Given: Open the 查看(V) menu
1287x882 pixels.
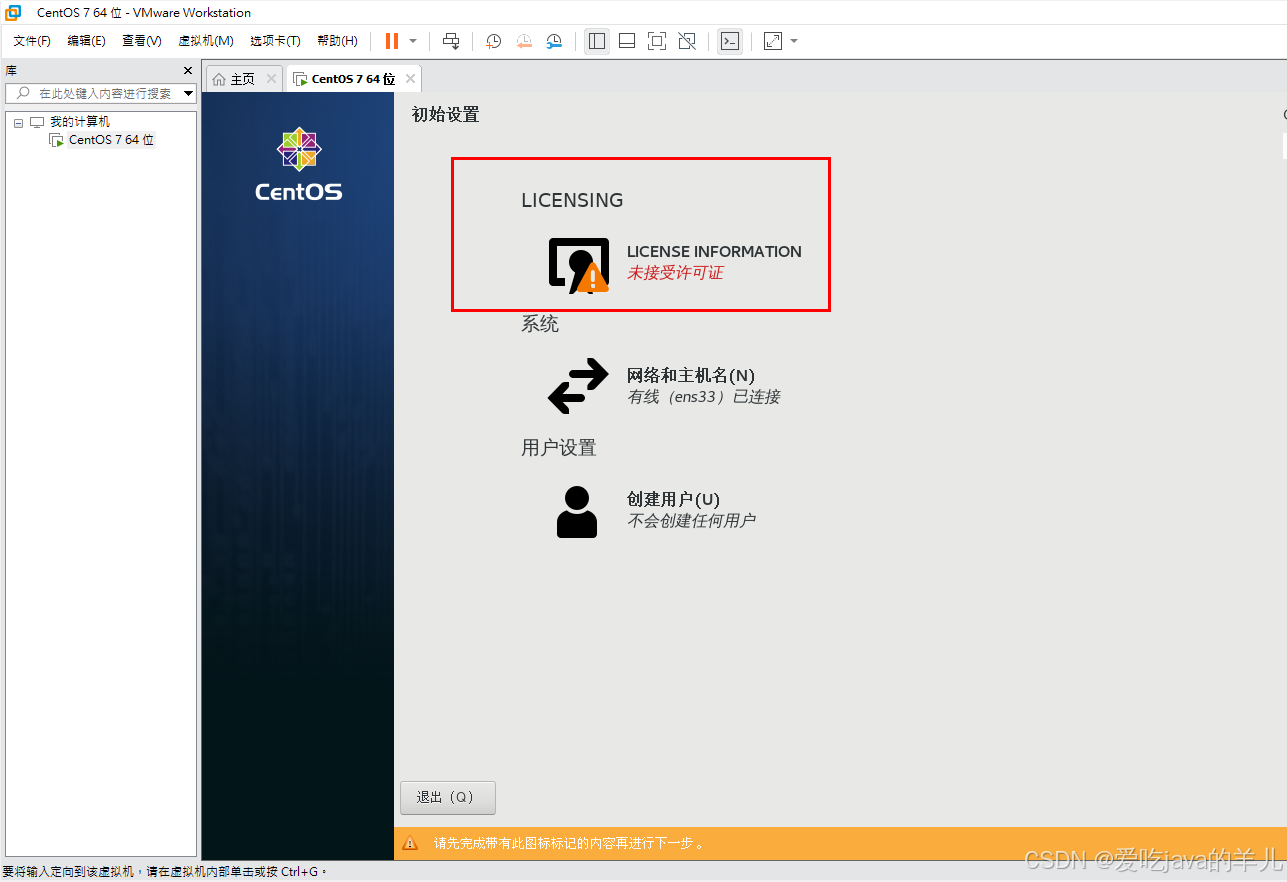Looking at the screenshot, I should [x=141, y=41].
